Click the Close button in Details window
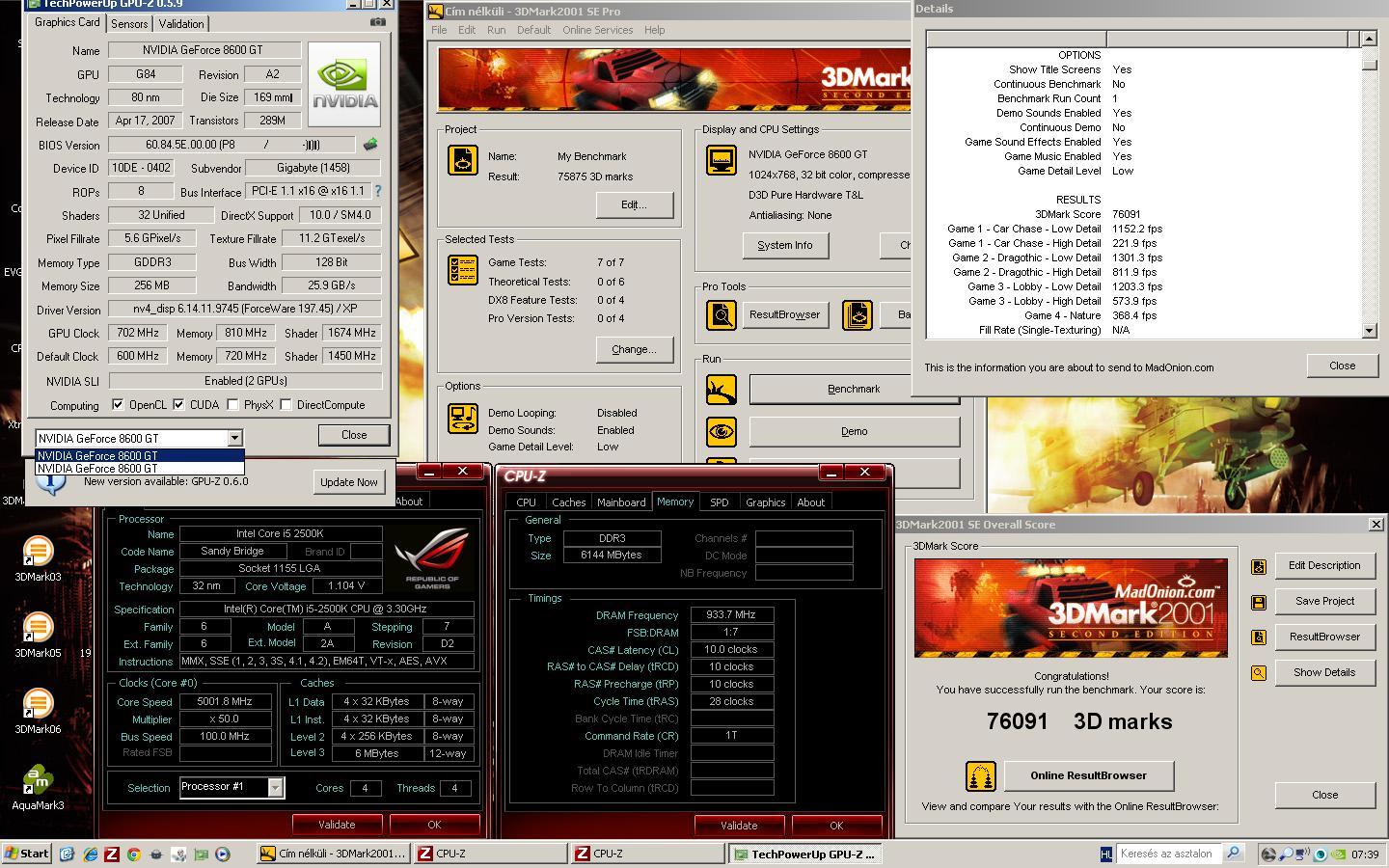The height and width of the screenshot is (868, 1389). coord(1342,366)
